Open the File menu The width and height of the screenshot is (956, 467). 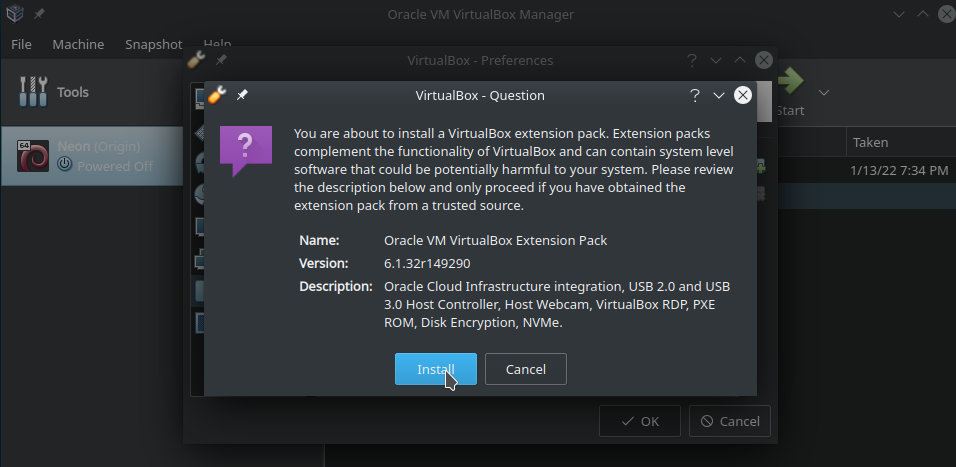click(21, 45)
